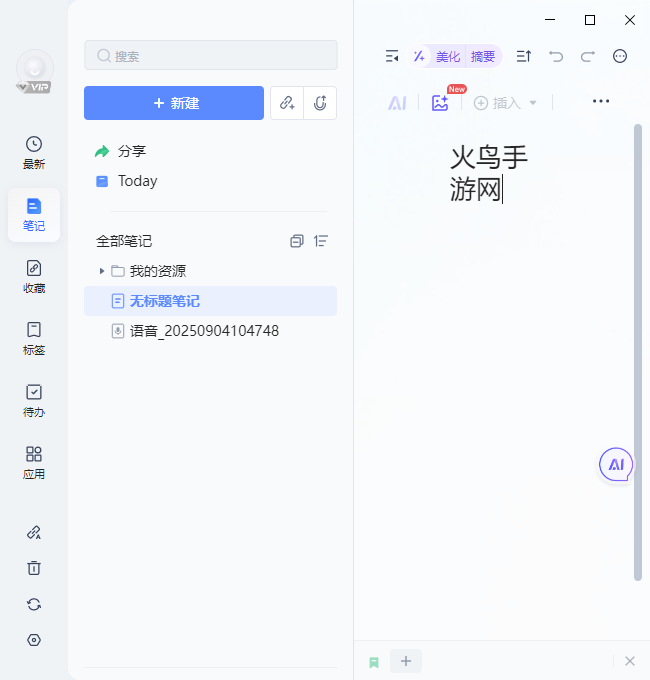Open settings hexagon icon in sidebar
The height and width of the screenshot is (680, 650).
click(34, 640)
